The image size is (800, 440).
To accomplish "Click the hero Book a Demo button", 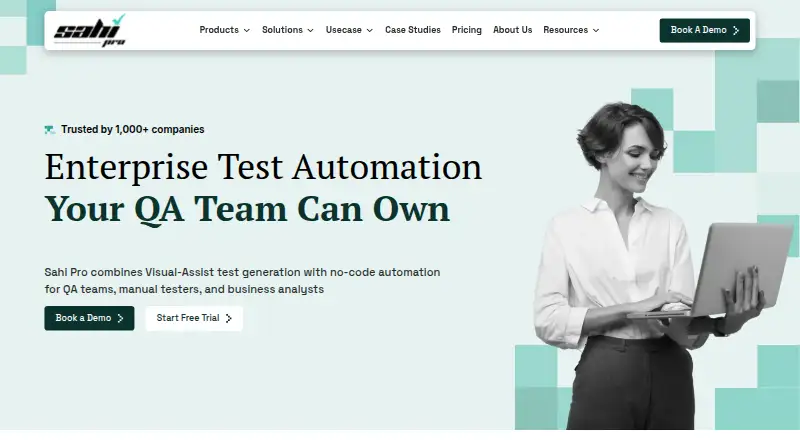I will click(89, 318).
